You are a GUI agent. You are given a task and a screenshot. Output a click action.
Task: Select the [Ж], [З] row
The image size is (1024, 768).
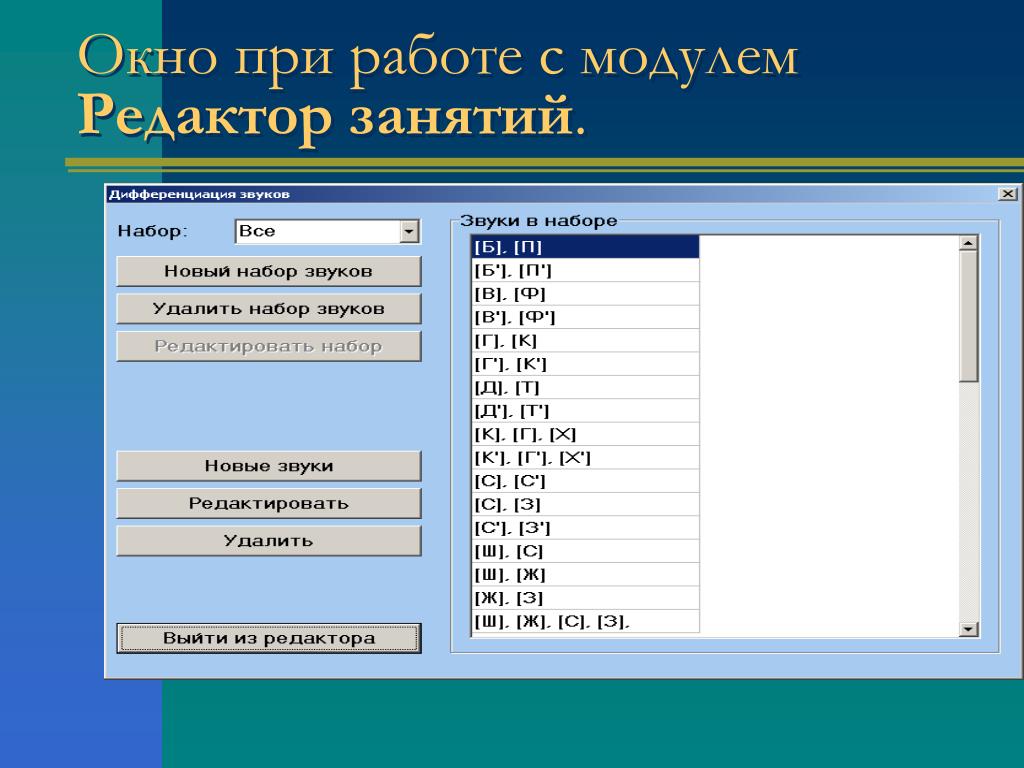pos(585,598)
